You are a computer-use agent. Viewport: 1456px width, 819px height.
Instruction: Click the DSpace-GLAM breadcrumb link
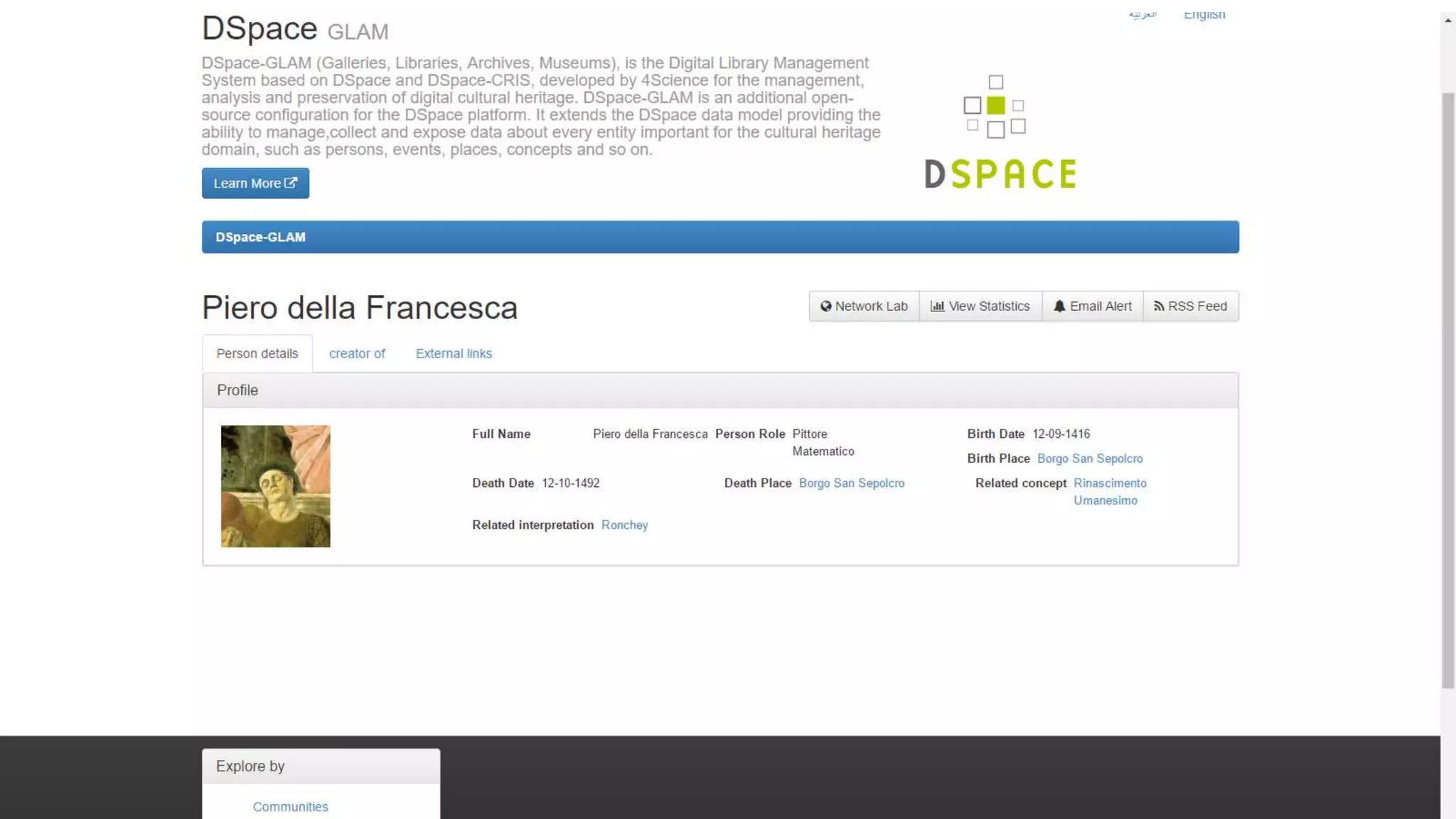[260, 237]
